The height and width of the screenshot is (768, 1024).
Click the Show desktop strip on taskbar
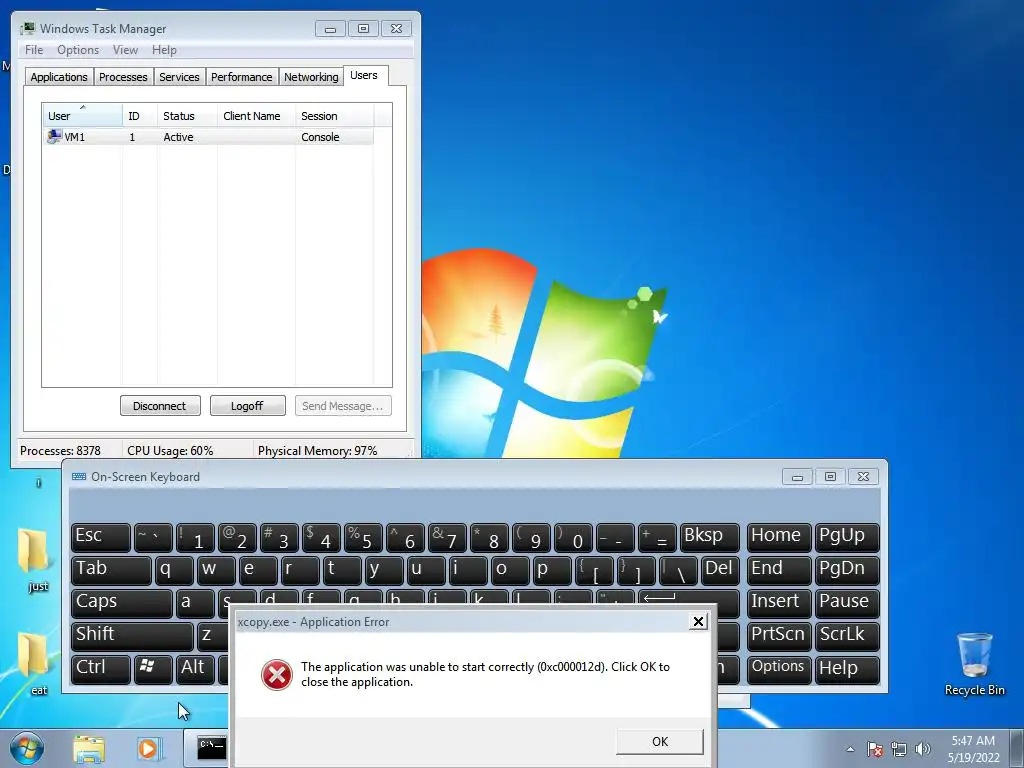(1018, 749)
